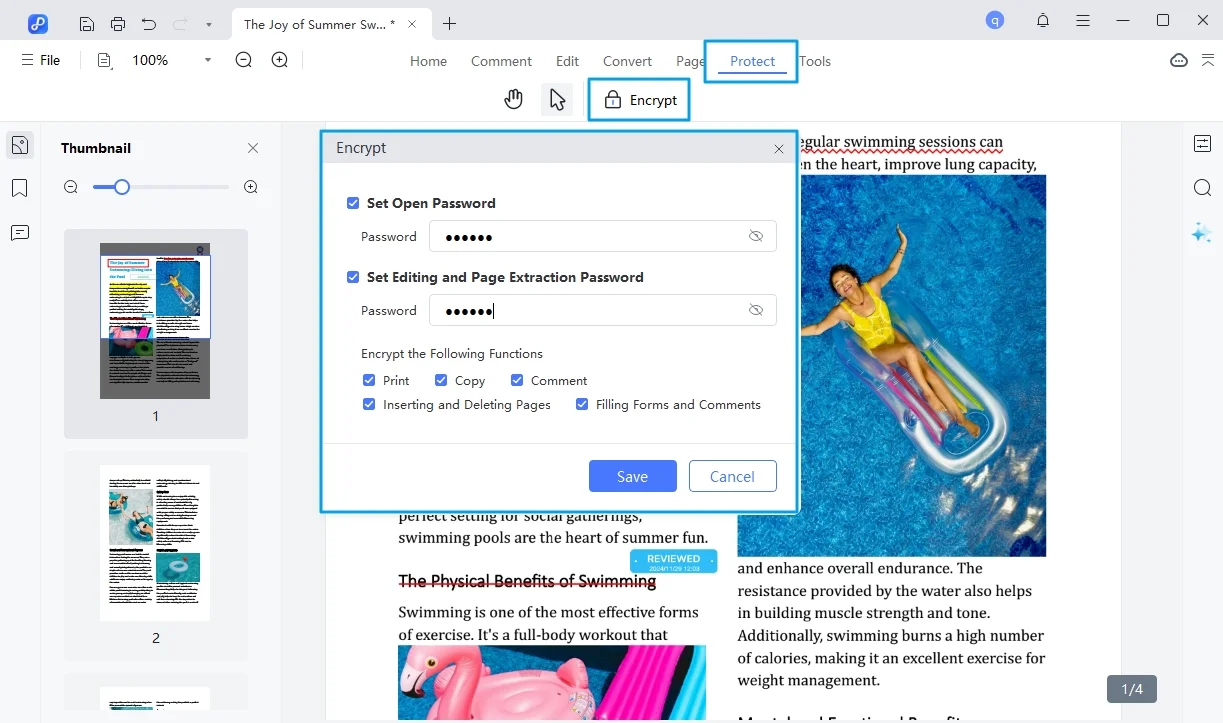The height and width of the screenshot is (723, 1223).
Task: Reveal the editing password with eye icon
Action: [756, 310]
